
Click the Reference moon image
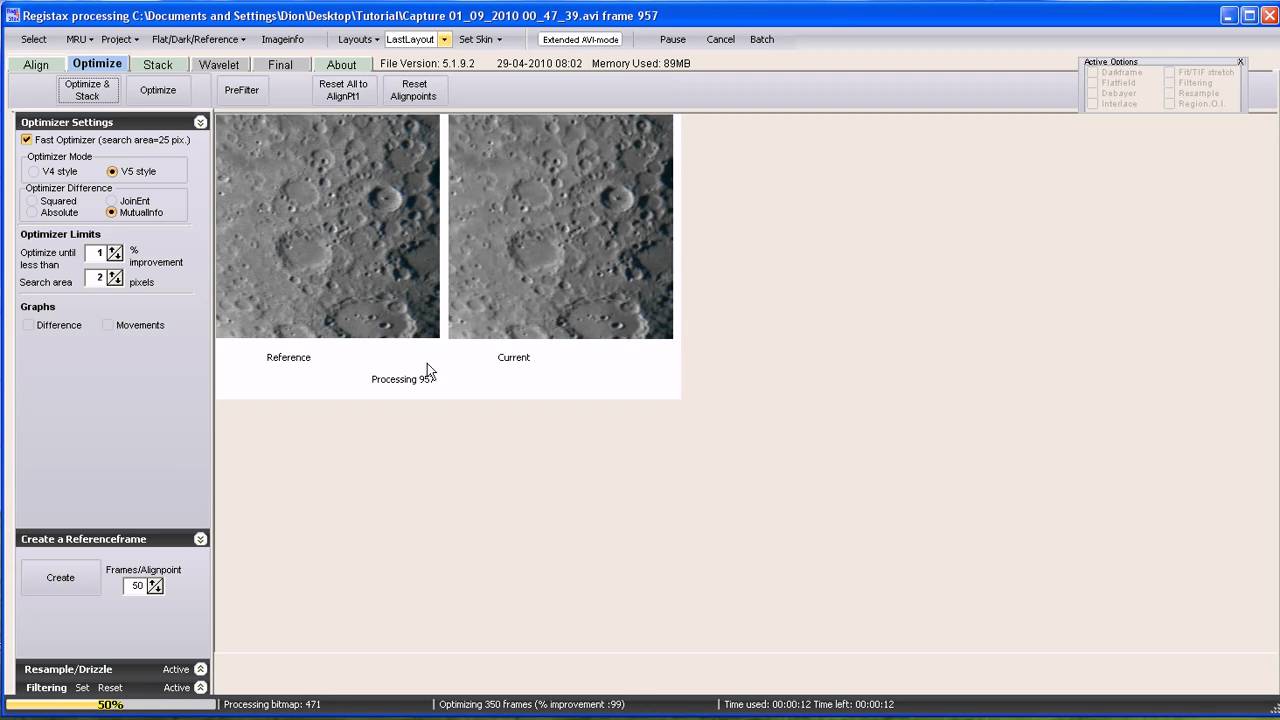tap(328, 226)
